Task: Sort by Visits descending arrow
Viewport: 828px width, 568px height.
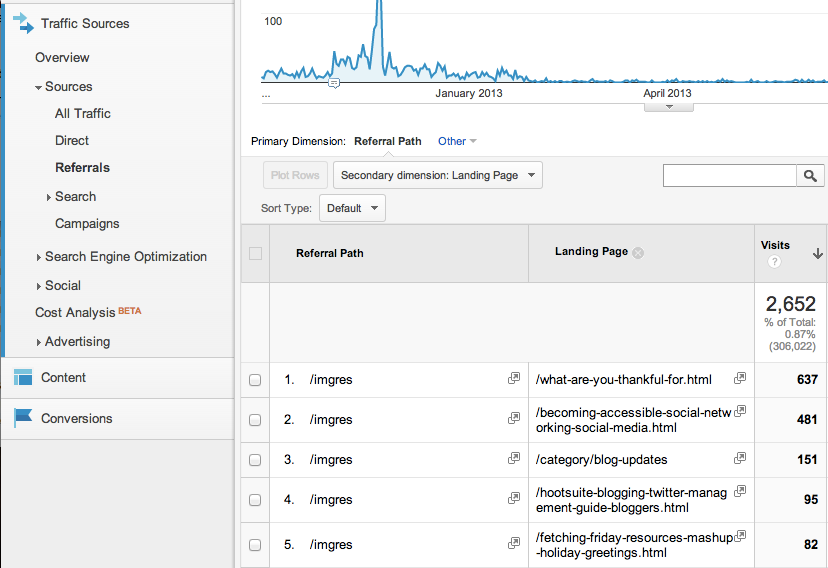Action: pyautogui.click(x=817, y=253)
